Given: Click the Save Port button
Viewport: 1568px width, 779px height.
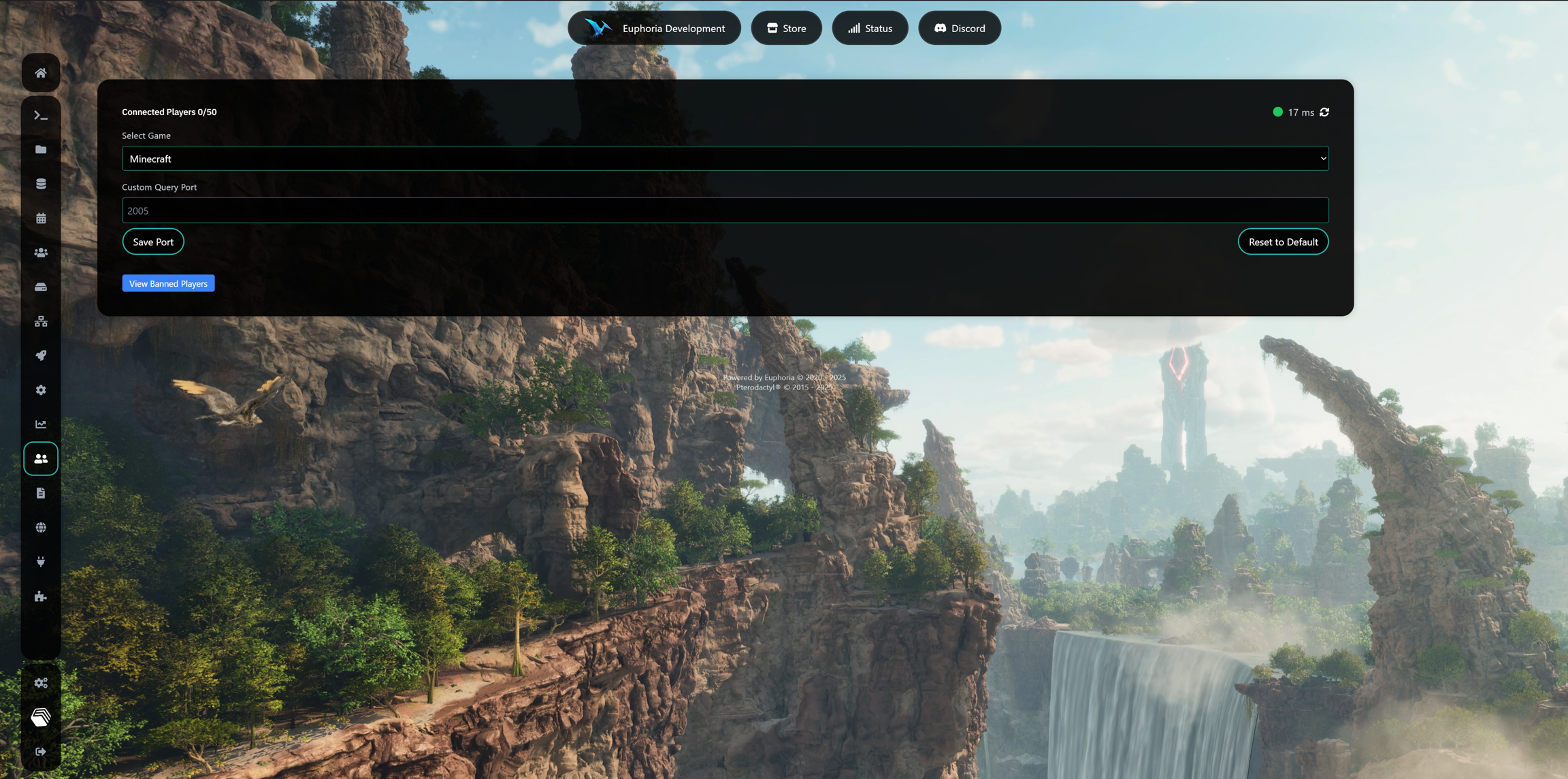Looking at the screenshot, I should [x=153, y=241].
